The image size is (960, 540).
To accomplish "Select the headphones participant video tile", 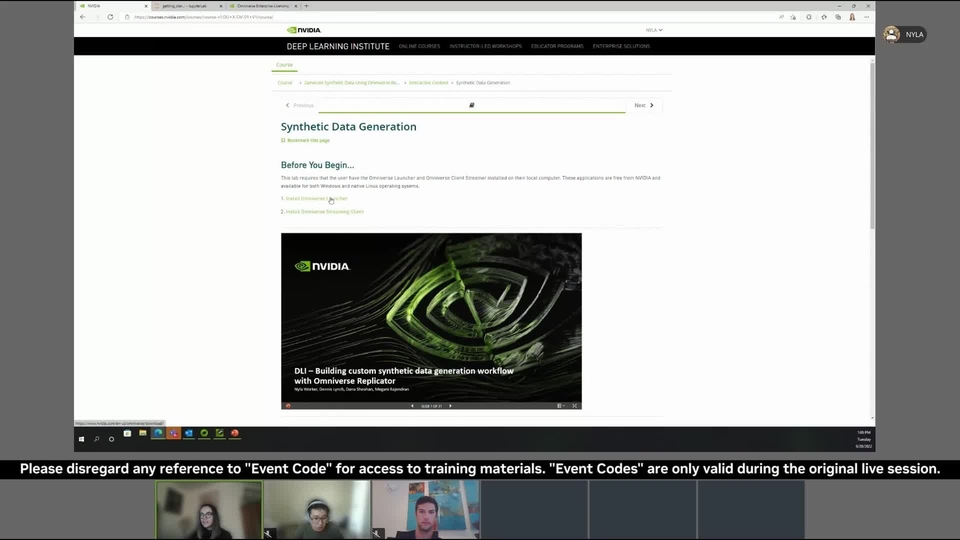I will coord(317,510).
